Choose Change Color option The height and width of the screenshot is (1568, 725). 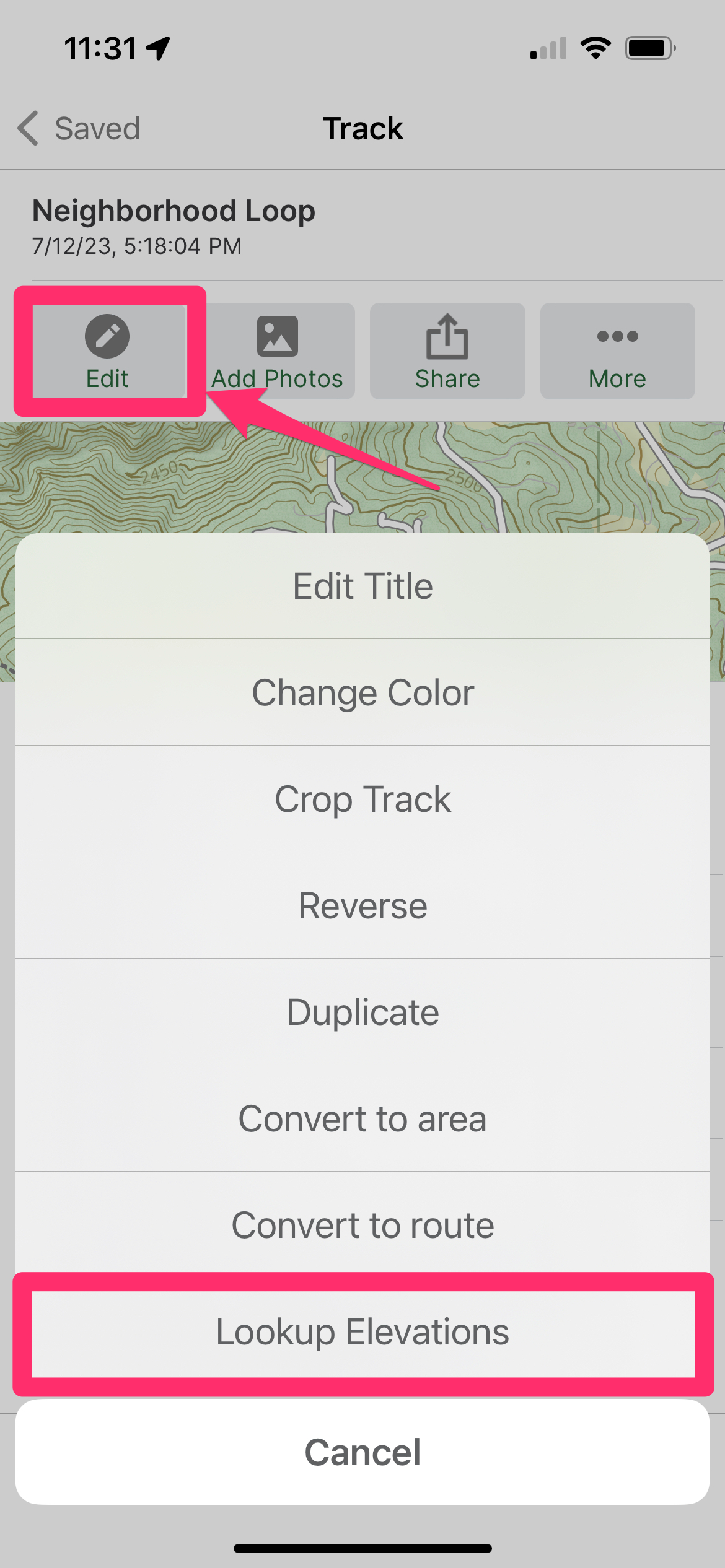(x=362, y=692)
